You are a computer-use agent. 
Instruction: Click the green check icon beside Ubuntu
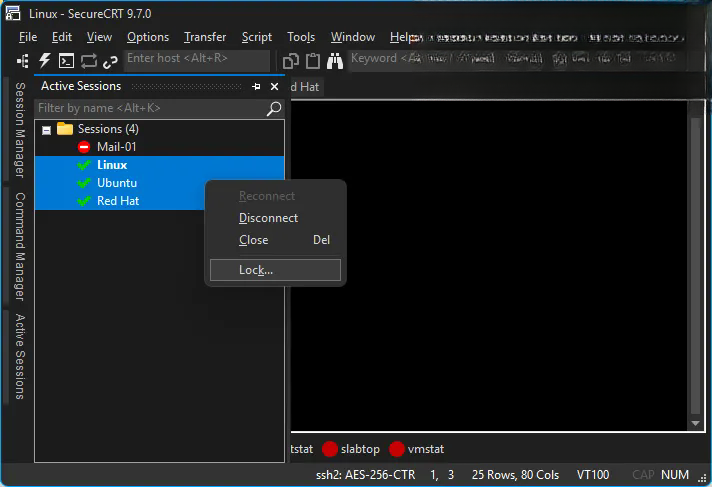pyautogui.click(x=84, y=183)
